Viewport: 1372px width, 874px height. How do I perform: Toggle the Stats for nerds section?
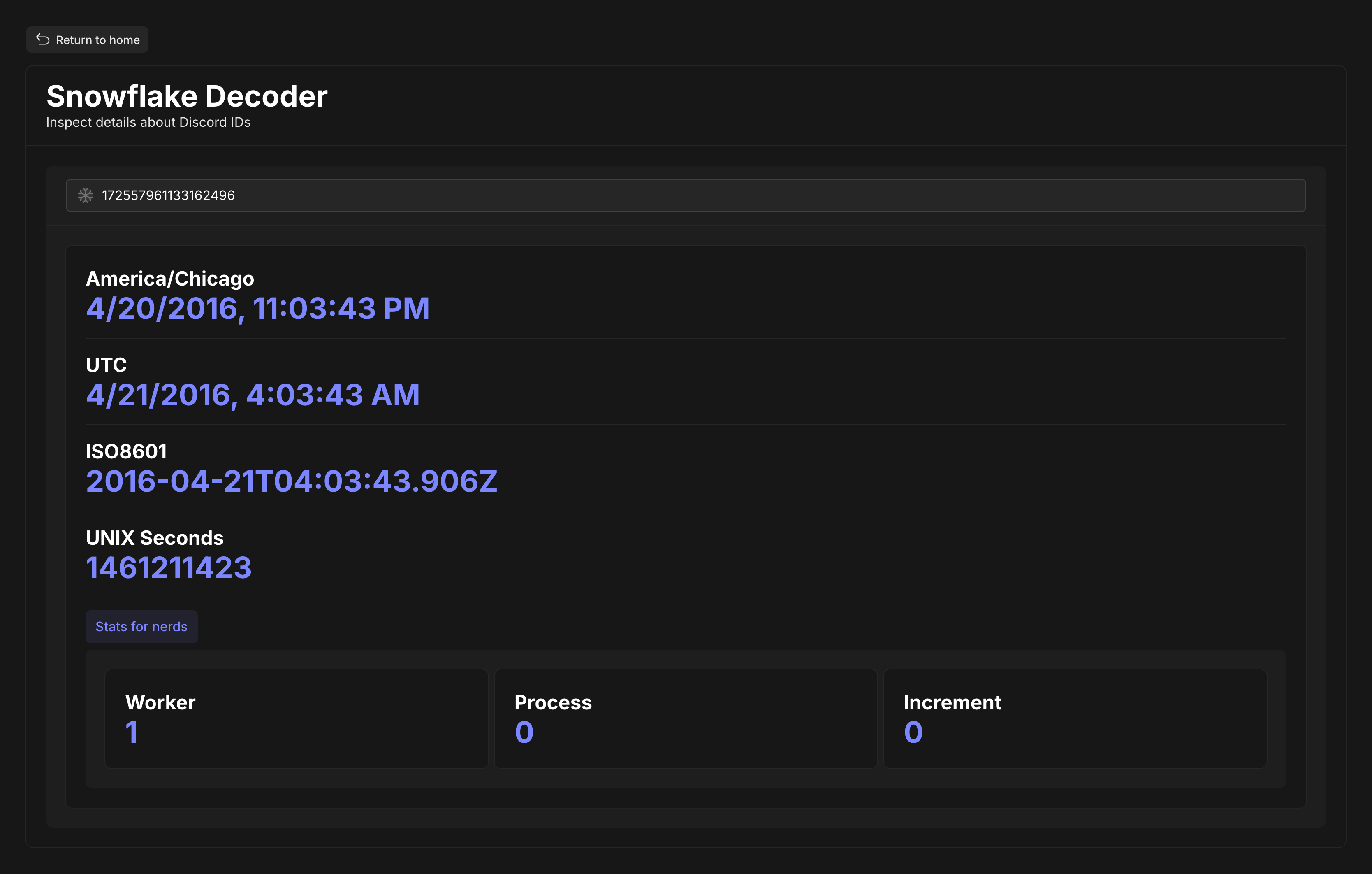[x=141, y=627]
